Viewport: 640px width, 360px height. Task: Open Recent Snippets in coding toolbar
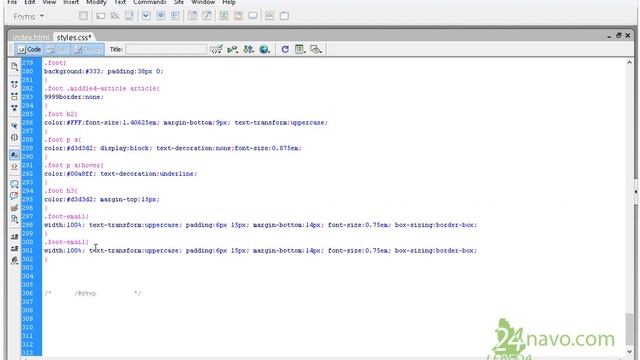14,219
